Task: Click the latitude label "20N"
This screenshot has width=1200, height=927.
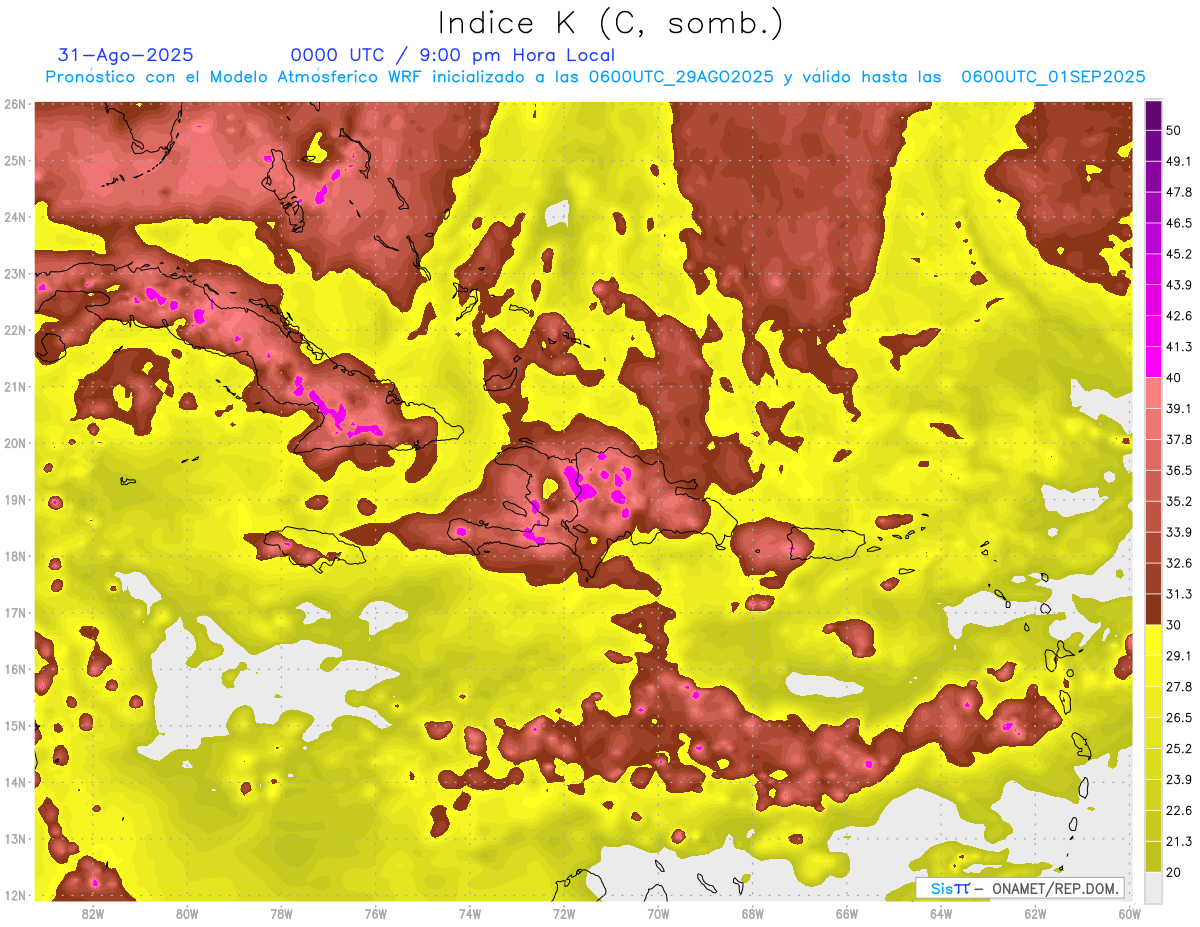Action: (15, 443)
